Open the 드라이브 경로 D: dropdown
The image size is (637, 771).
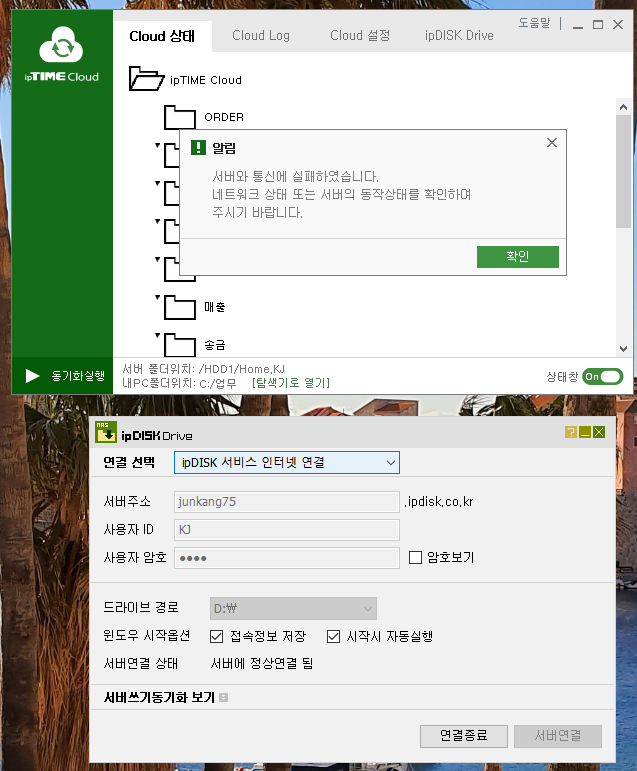[x=293, y=609]
